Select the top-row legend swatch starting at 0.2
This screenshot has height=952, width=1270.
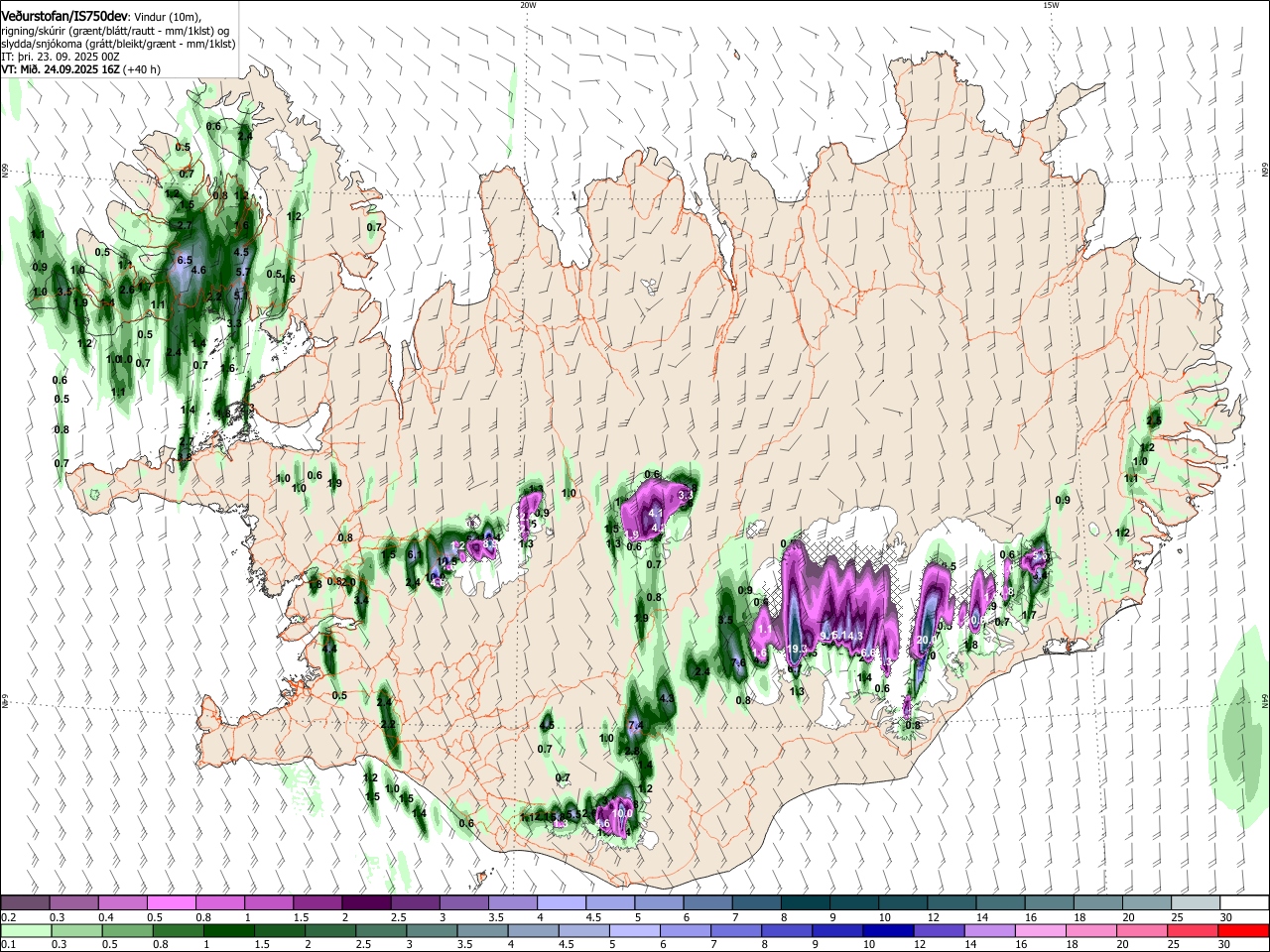(25, 902)
